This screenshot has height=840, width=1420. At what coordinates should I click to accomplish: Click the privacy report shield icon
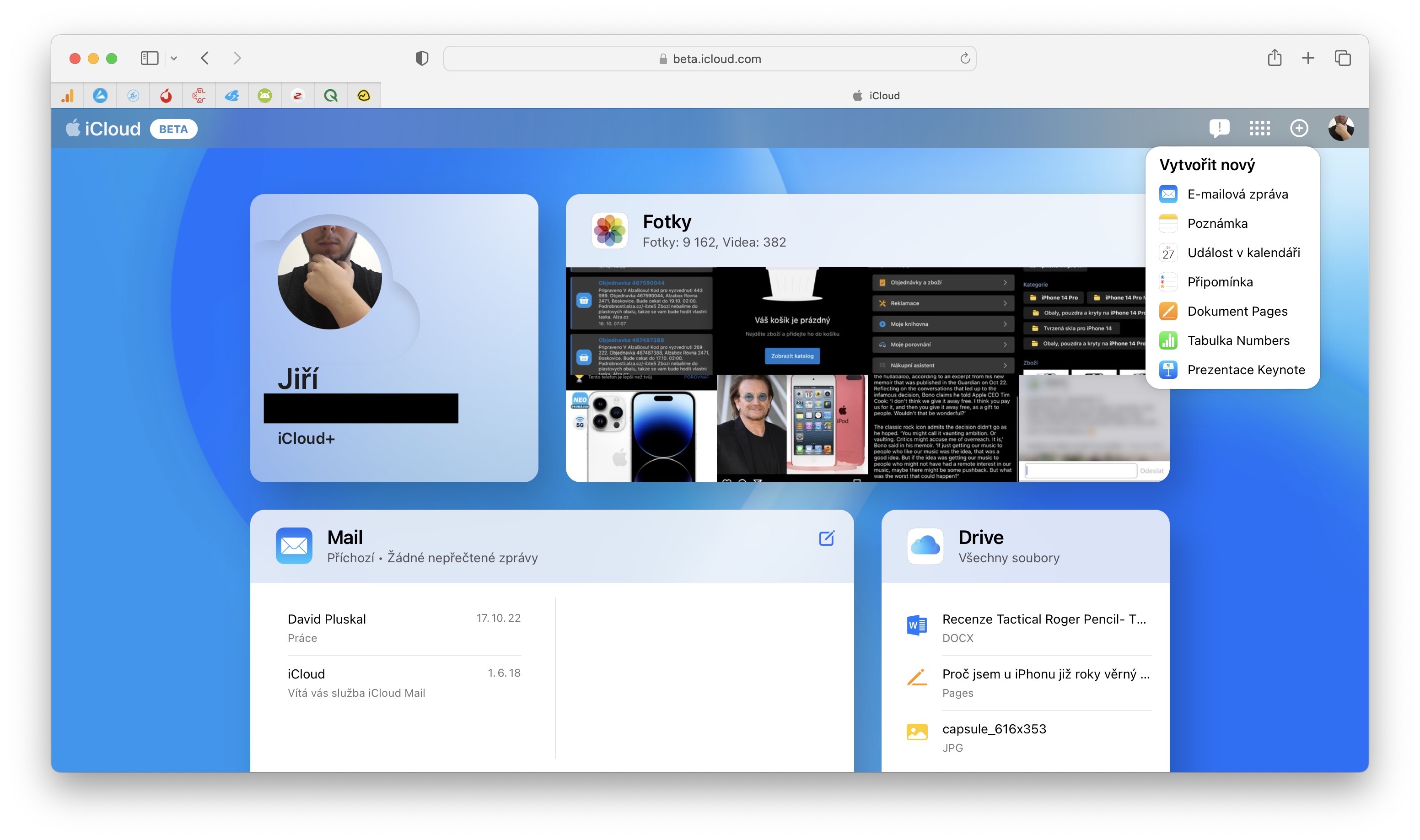[422, 58]
